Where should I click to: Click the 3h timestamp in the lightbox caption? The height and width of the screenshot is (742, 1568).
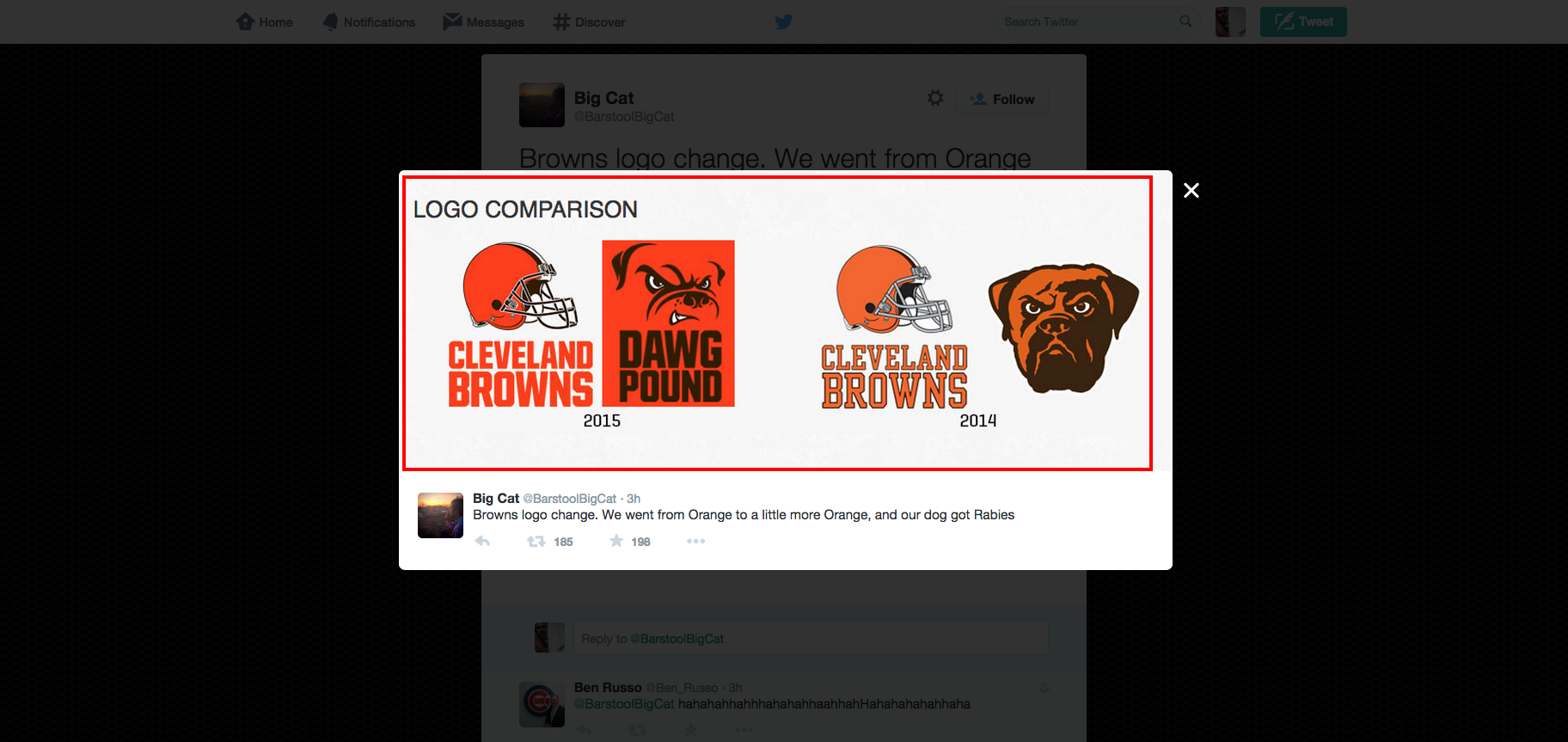click(634, 499)
